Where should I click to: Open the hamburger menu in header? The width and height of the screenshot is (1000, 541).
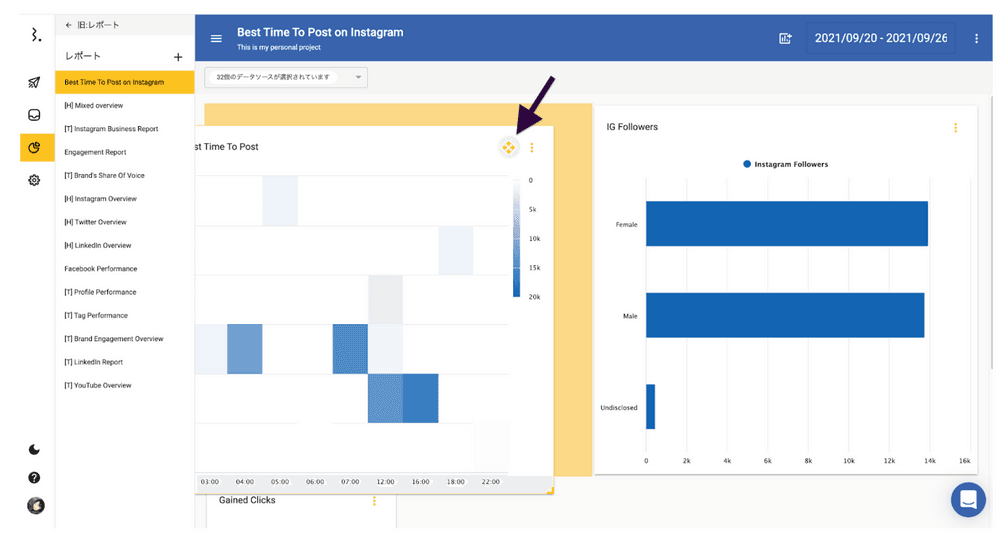tap(216, 39)
